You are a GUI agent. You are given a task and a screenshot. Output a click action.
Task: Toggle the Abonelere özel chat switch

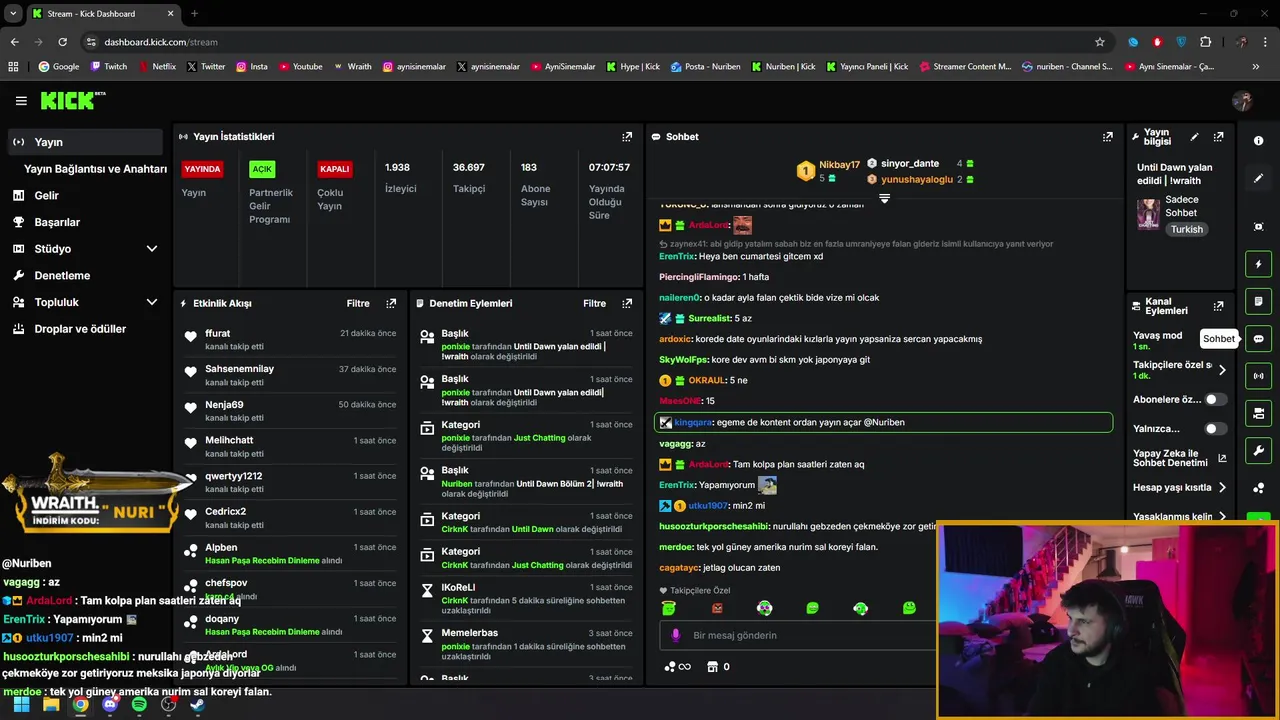click(1215, 399)
